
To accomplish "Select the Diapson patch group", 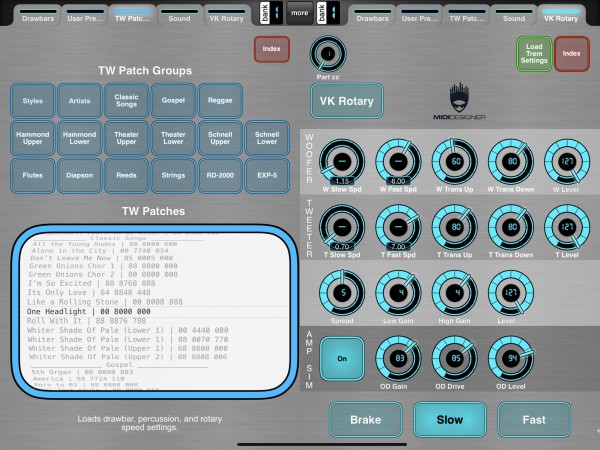I will coord(80,176).
